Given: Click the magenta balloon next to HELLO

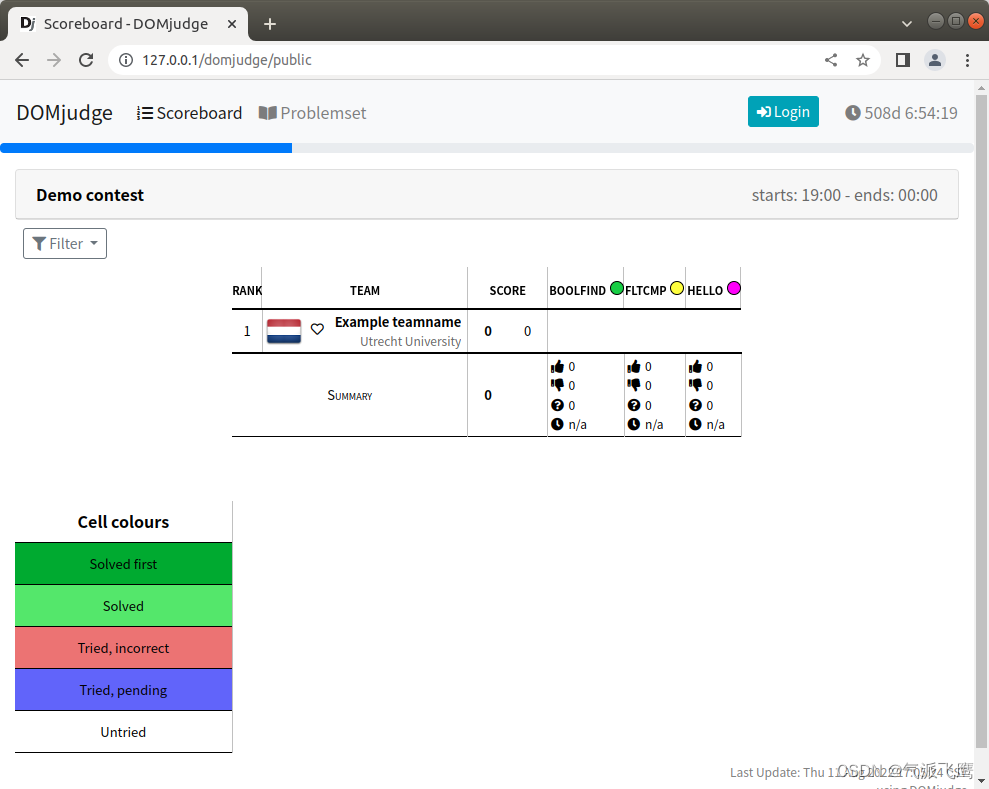Looking at the screenshot, I should tap(734, 287).
